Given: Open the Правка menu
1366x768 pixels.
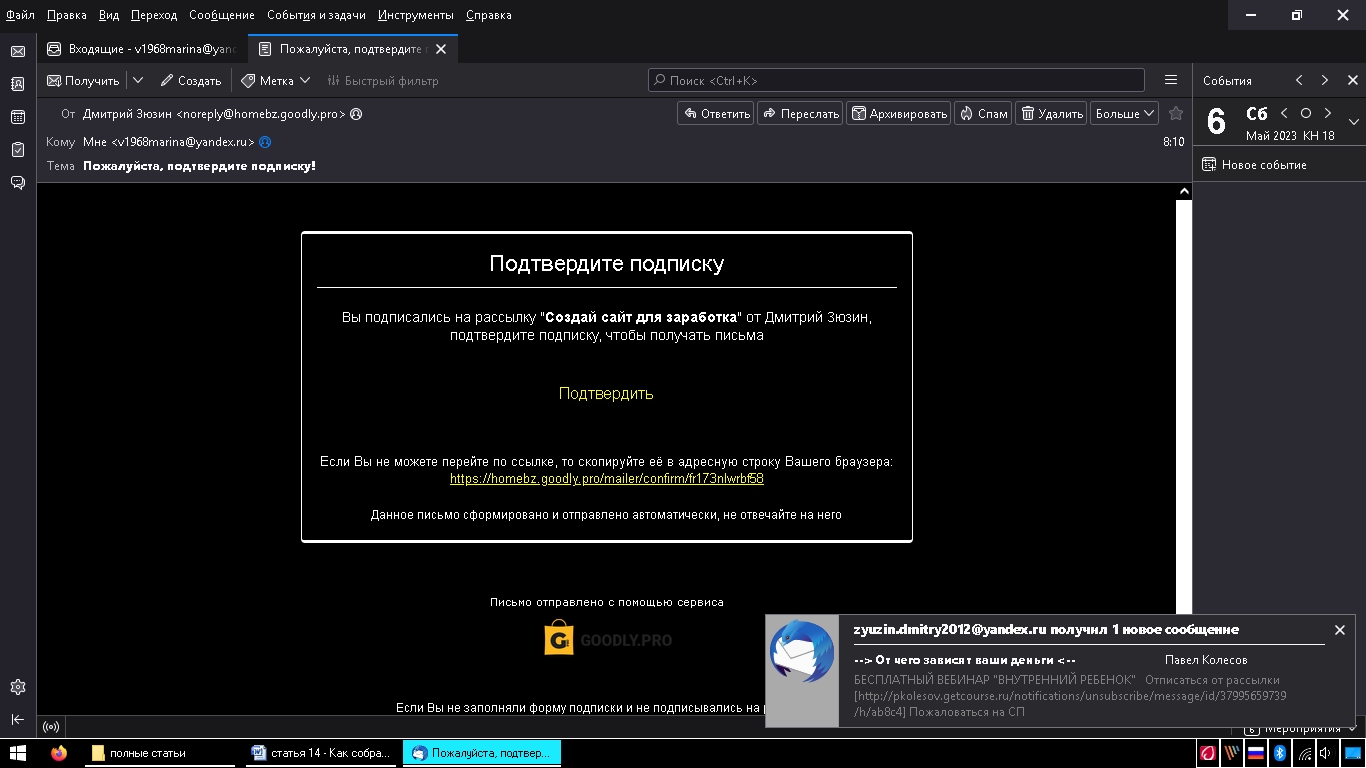Looking at the screenshot, I should click(67, 15).
